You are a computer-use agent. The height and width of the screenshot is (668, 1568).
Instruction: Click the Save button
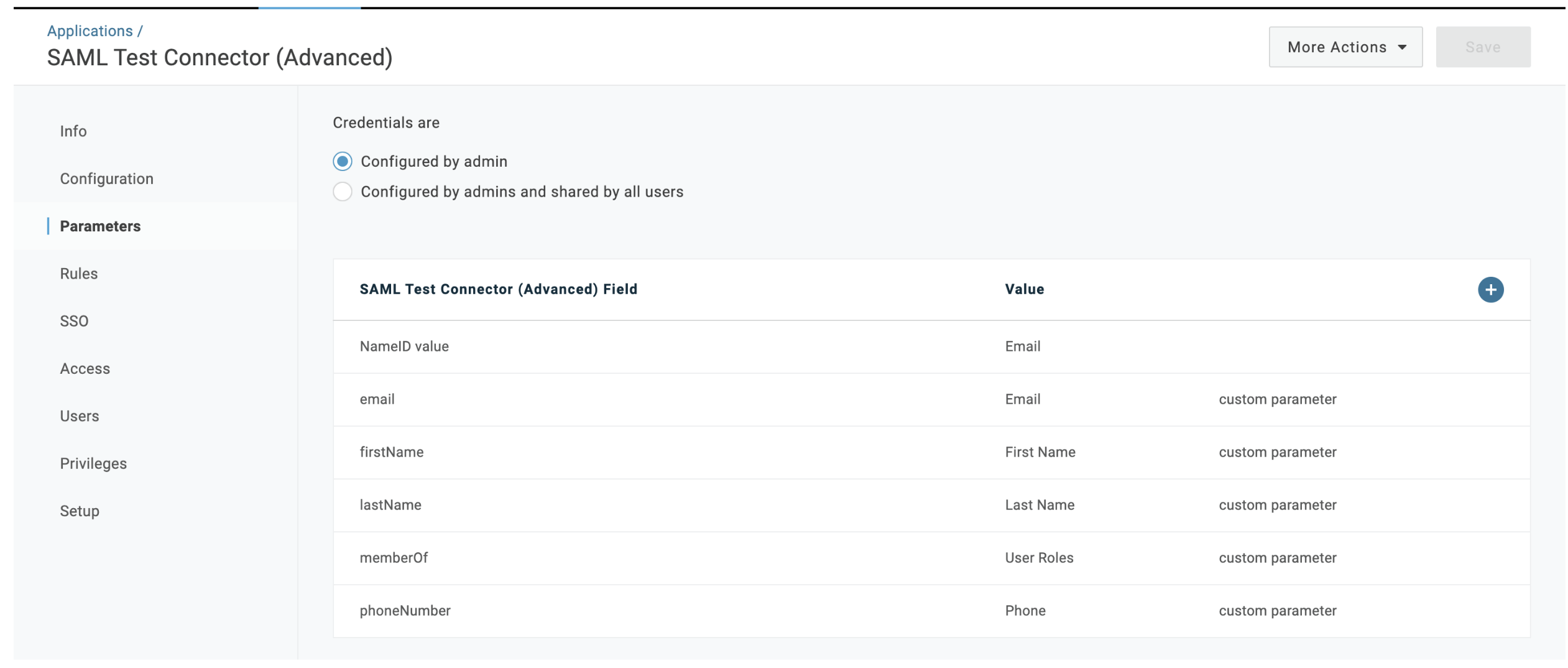click(1482, 47)
